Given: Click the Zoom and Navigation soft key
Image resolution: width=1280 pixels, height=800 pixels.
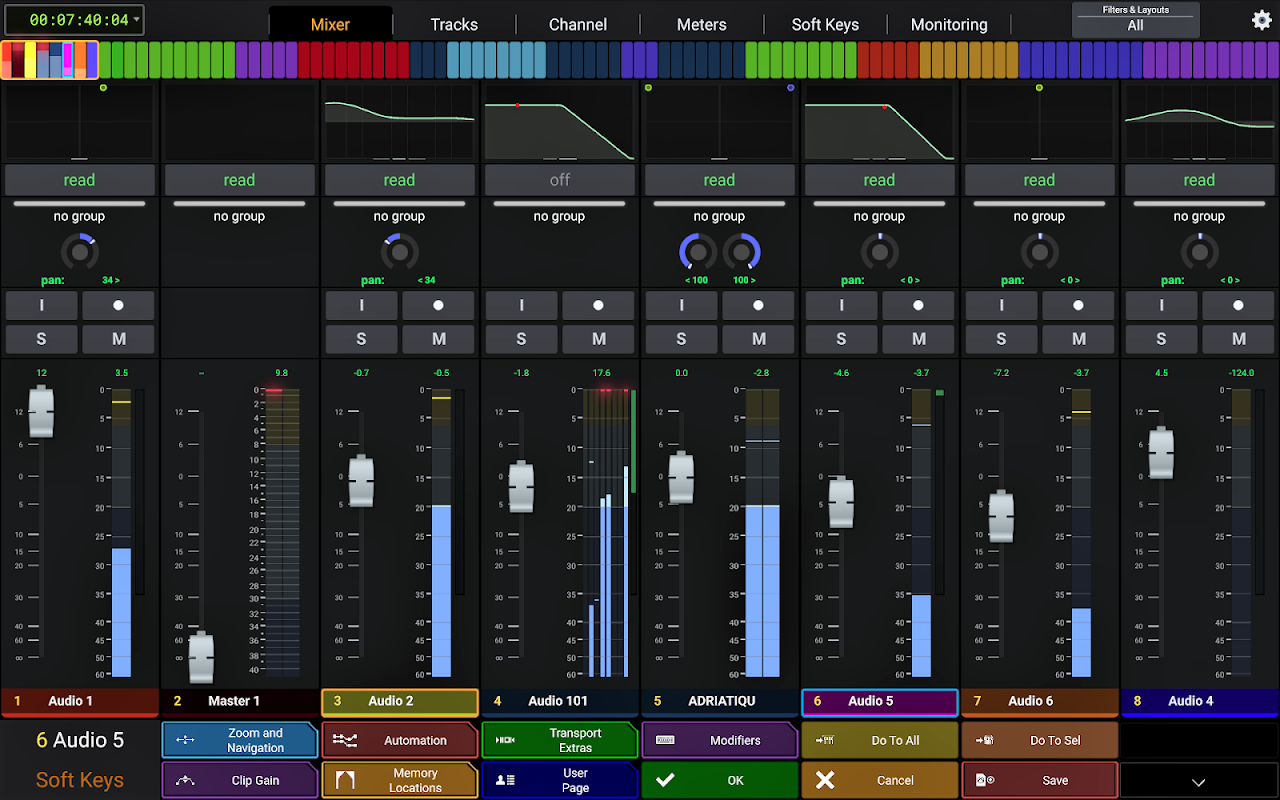Looking at the screenshot, I should [x=239, y=741].
